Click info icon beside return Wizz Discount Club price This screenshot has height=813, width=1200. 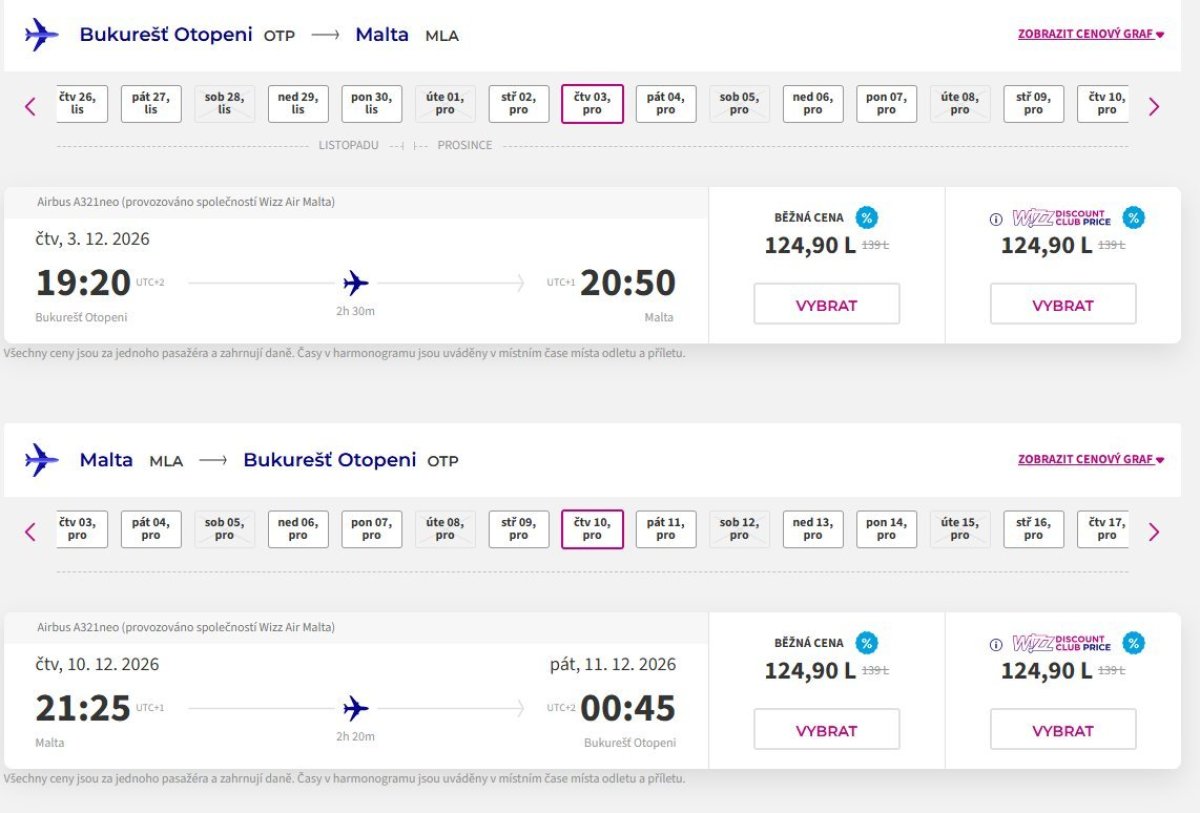996,645
